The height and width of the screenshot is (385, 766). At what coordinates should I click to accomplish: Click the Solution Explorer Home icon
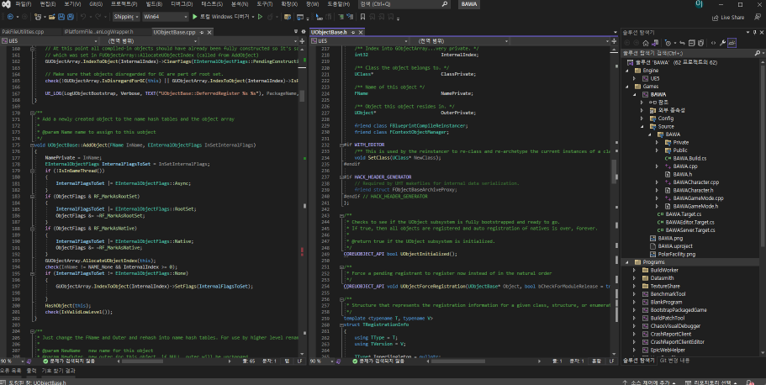(646, 43)
